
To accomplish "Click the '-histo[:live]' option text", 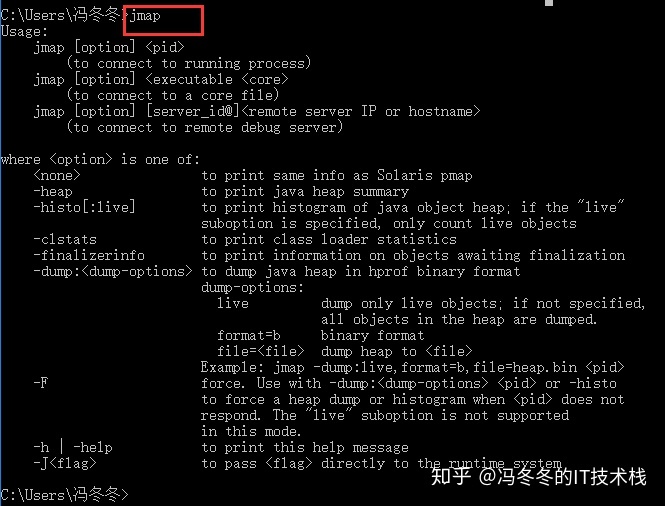I will (x=84, y=207).
